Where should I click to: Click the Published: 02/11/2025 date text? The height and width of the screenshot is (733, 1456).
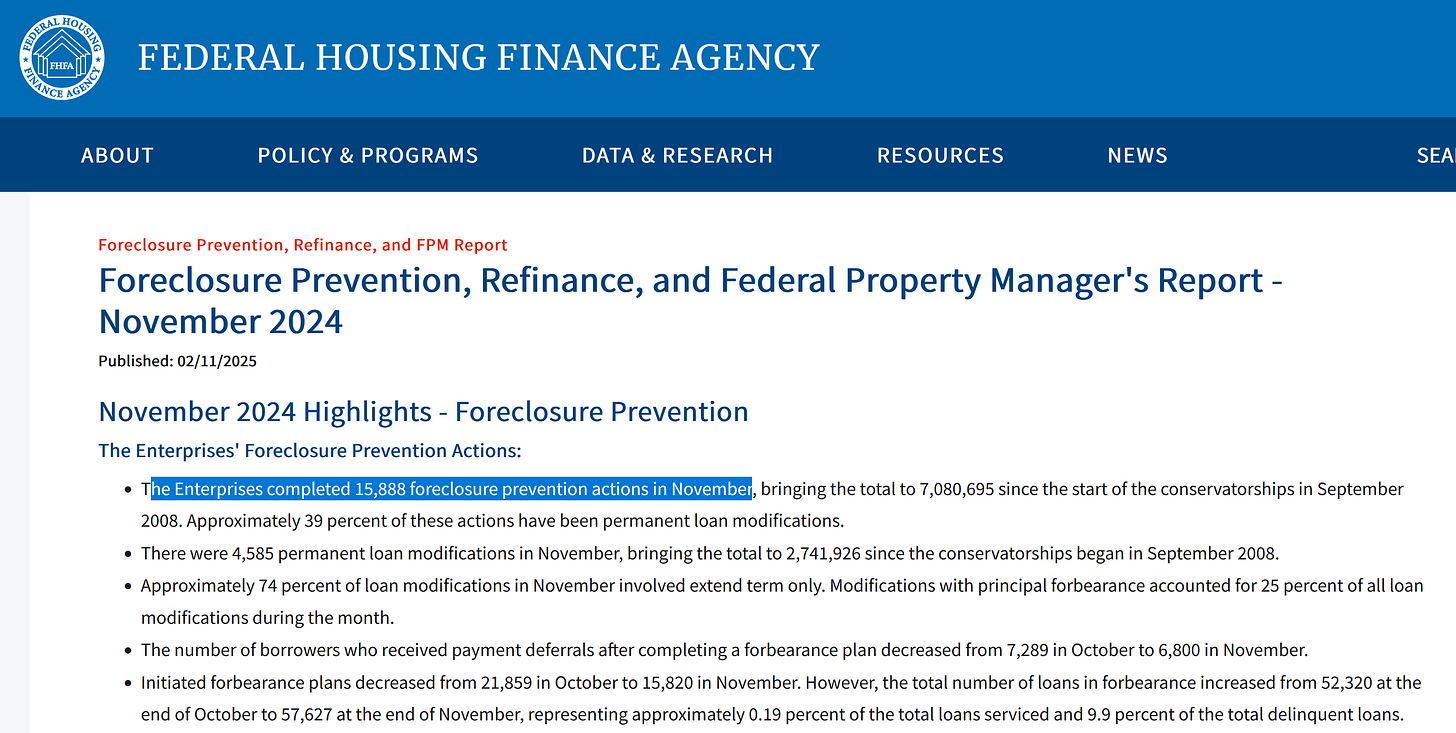pyautogui.click(x=177, y=361)
